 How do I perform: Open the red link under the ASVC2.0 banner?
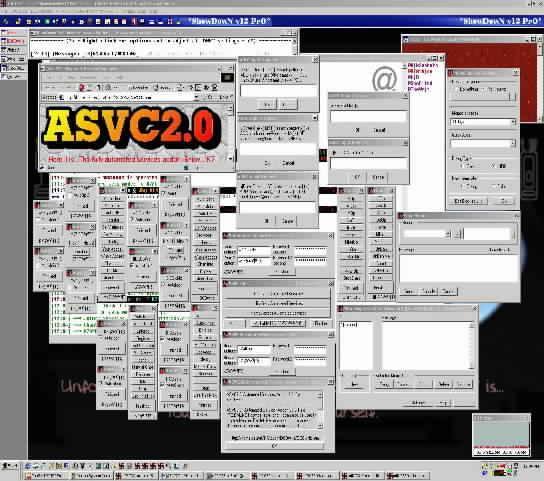132,159
